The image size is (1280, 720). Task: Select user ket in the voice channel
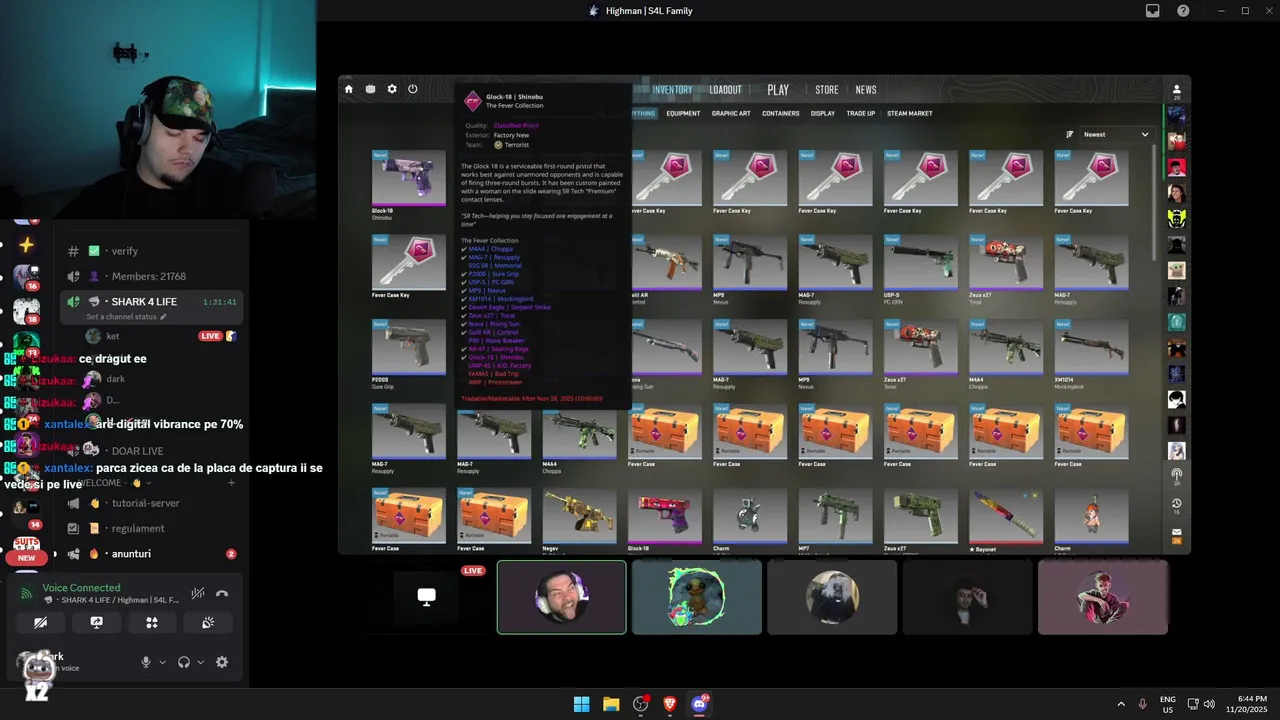(150, 336)
